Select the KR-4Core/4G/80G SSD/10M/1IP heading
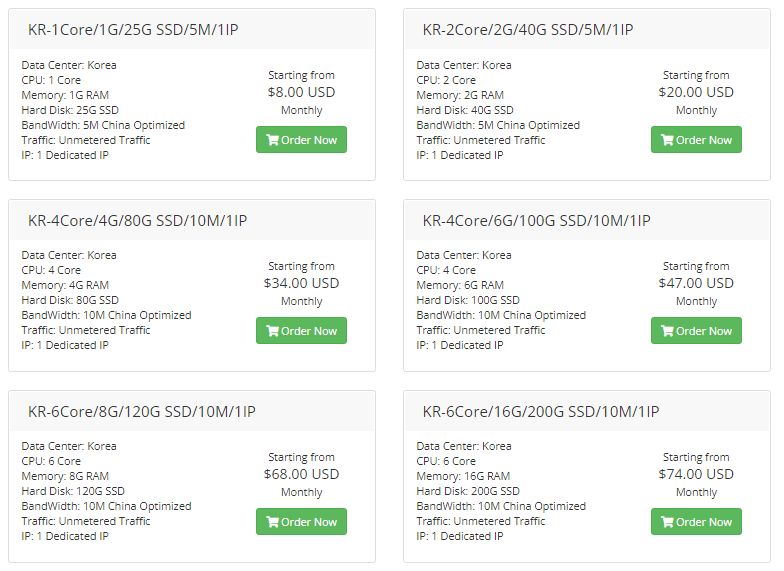This screenshot has height=571, width=784. tap(138, 220)
